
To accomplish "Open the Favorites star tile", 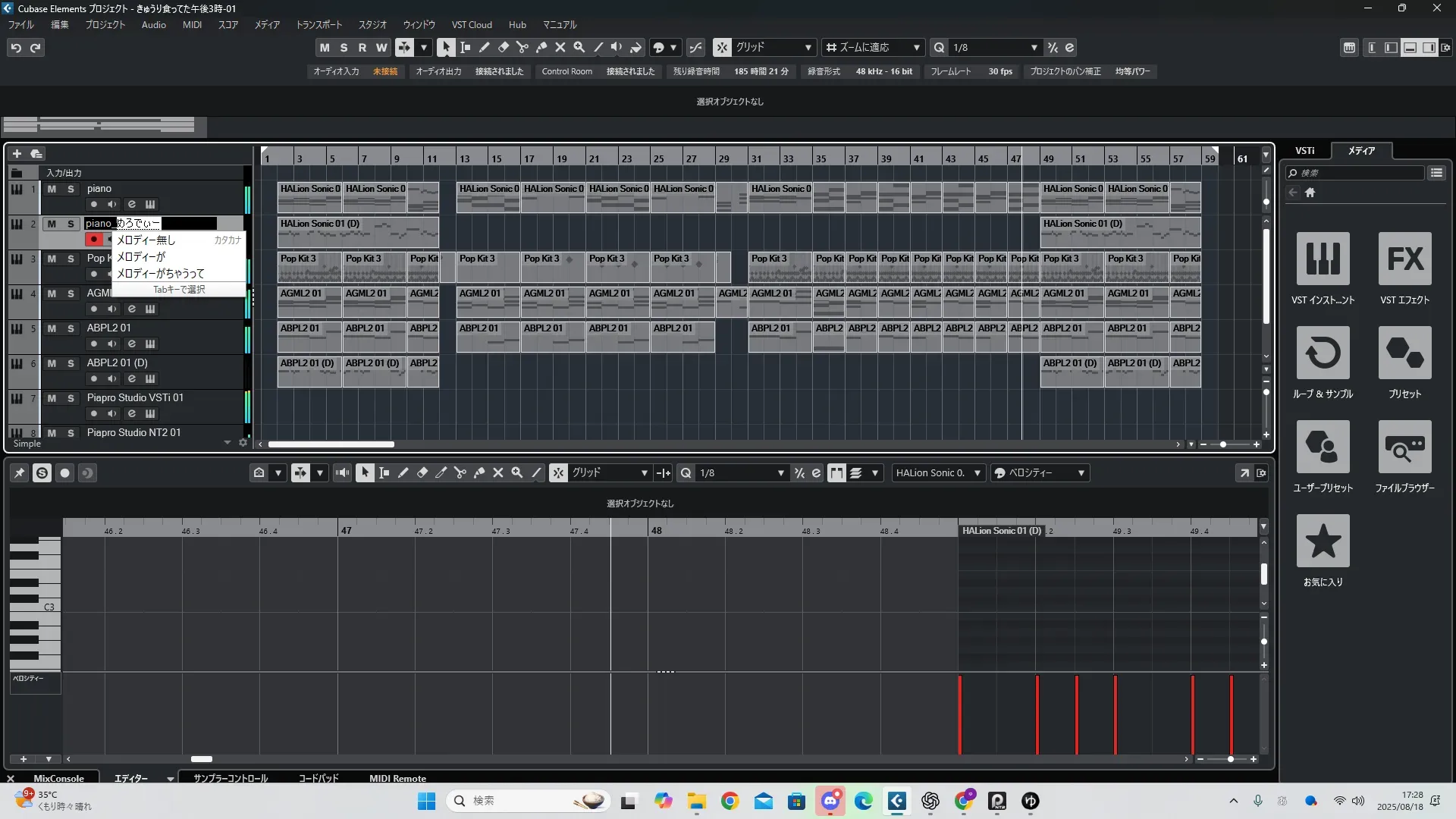I will tap(1323, 541).
